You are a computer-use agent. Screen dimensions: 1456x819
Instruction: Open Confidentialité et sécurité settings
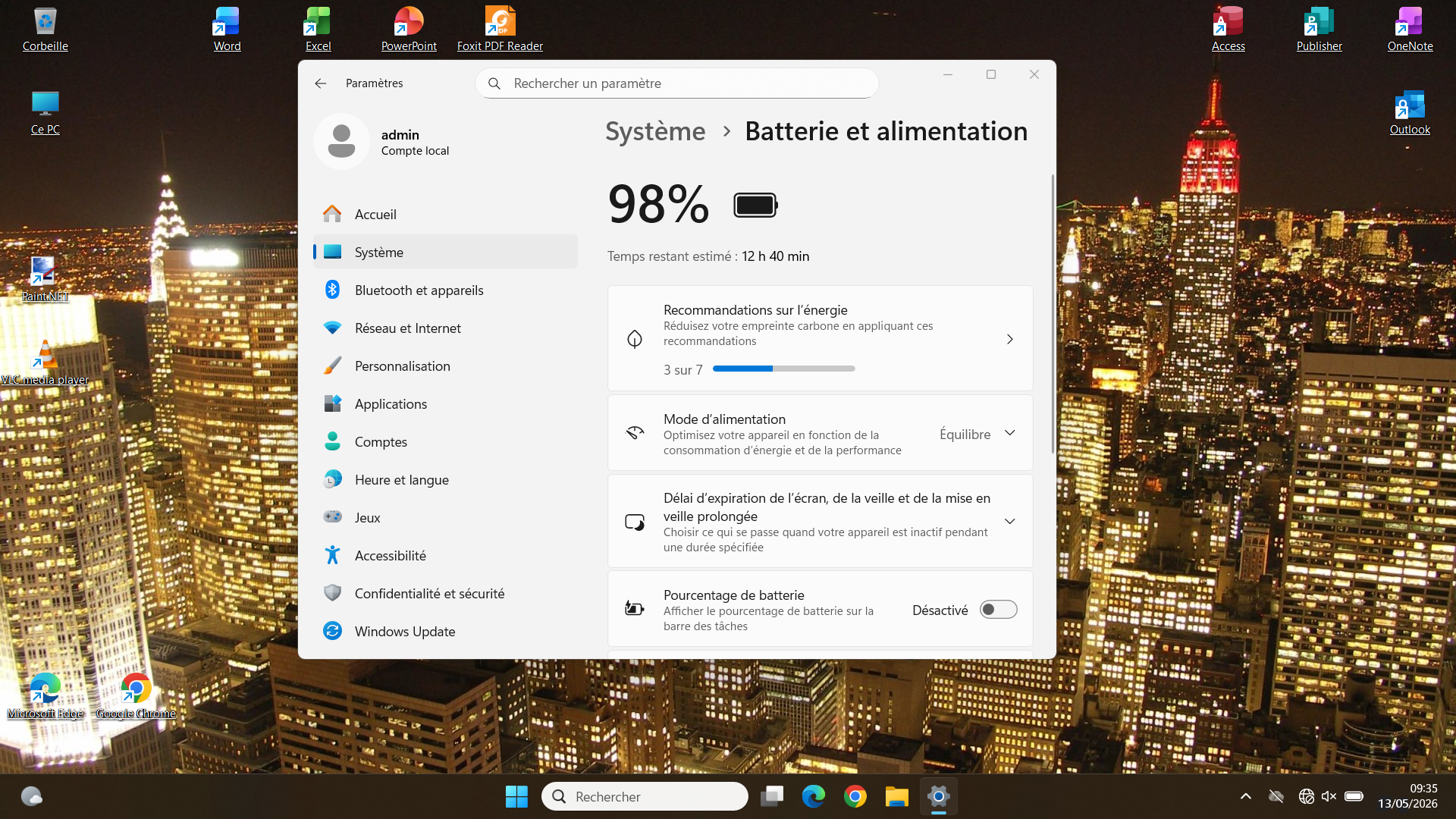(x=445, y=594)
